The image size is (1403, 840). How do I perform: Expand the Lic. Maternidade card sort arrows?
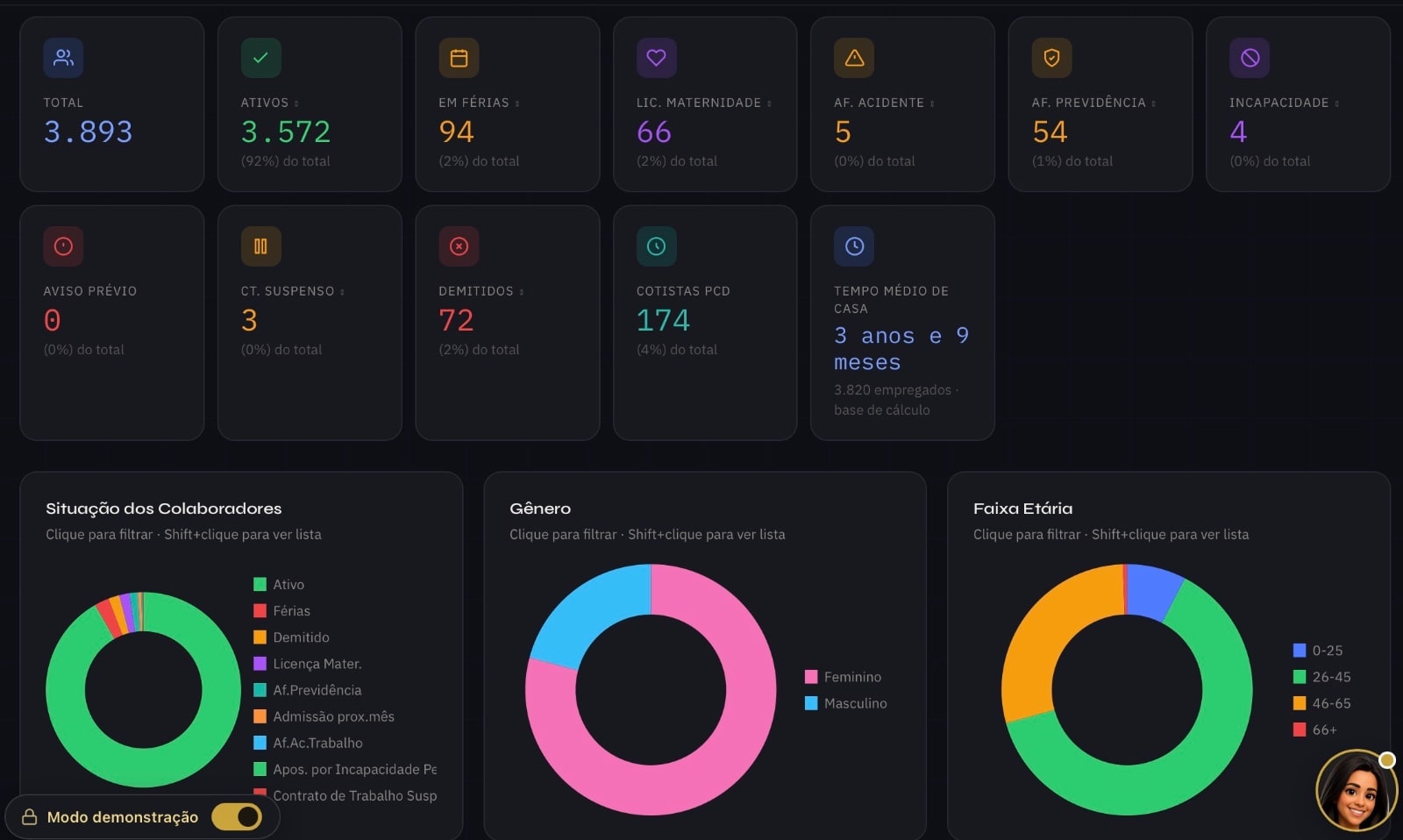click(x=769, y=103)
